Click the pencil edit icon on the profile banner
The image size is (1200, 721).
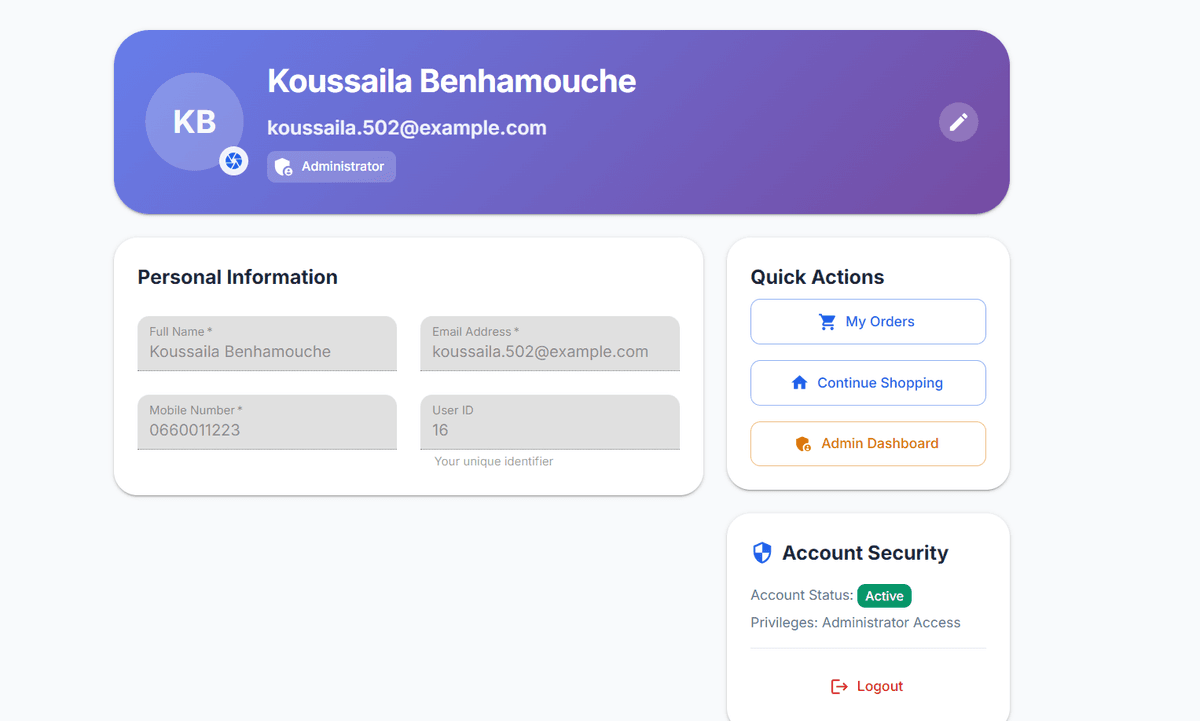(958, 121)
